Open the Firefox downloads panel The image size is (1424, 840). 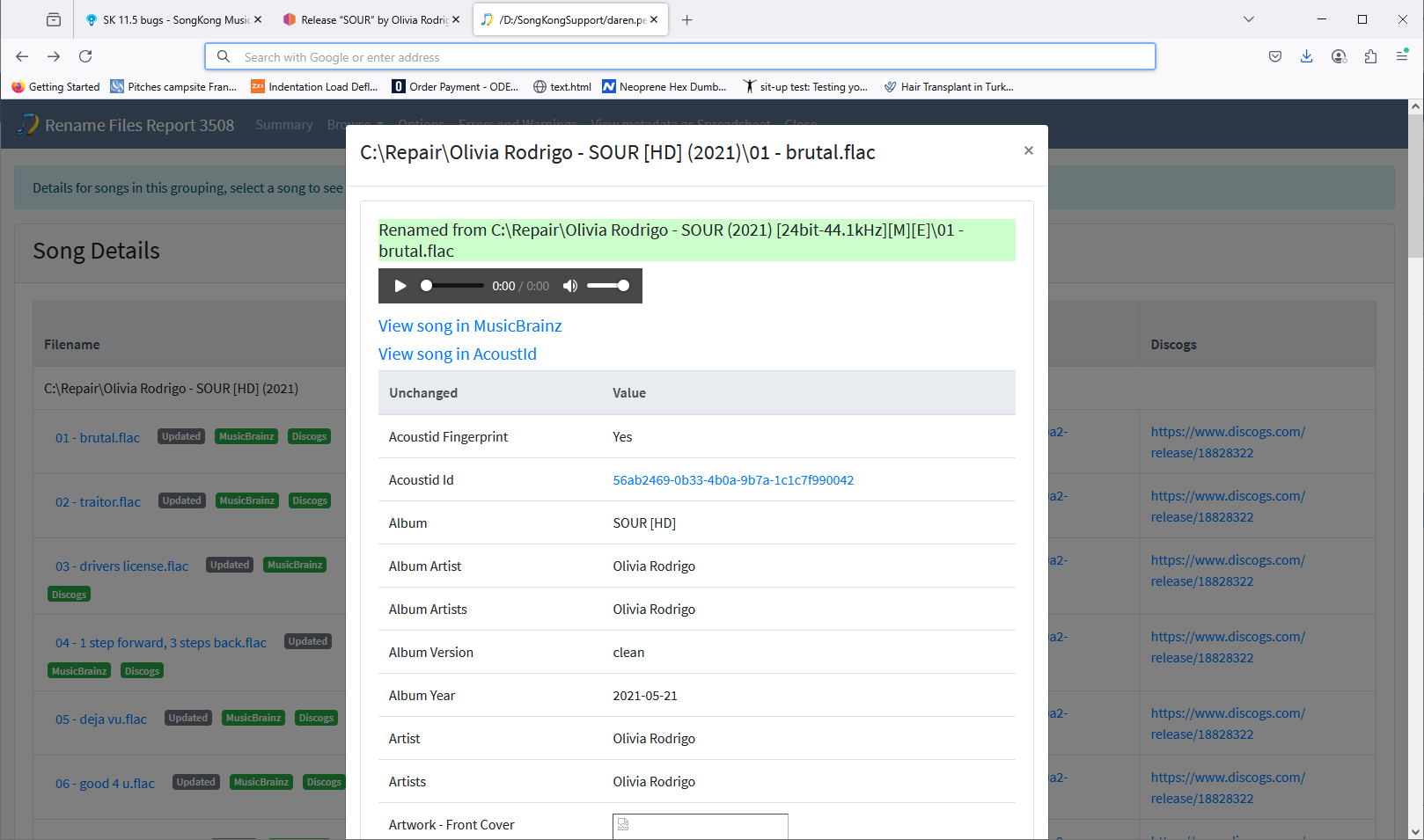point(1307,56)
